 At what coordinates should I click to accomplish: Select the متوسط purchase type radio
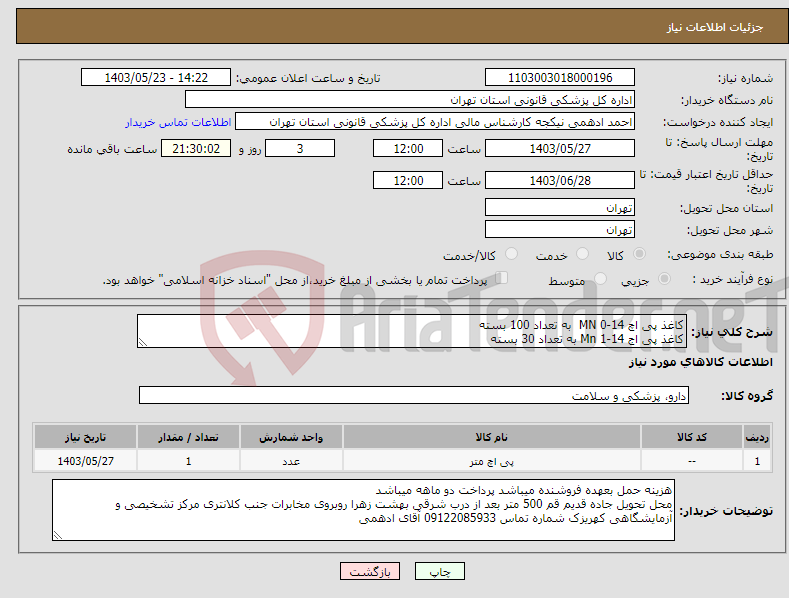click(600, 278)
